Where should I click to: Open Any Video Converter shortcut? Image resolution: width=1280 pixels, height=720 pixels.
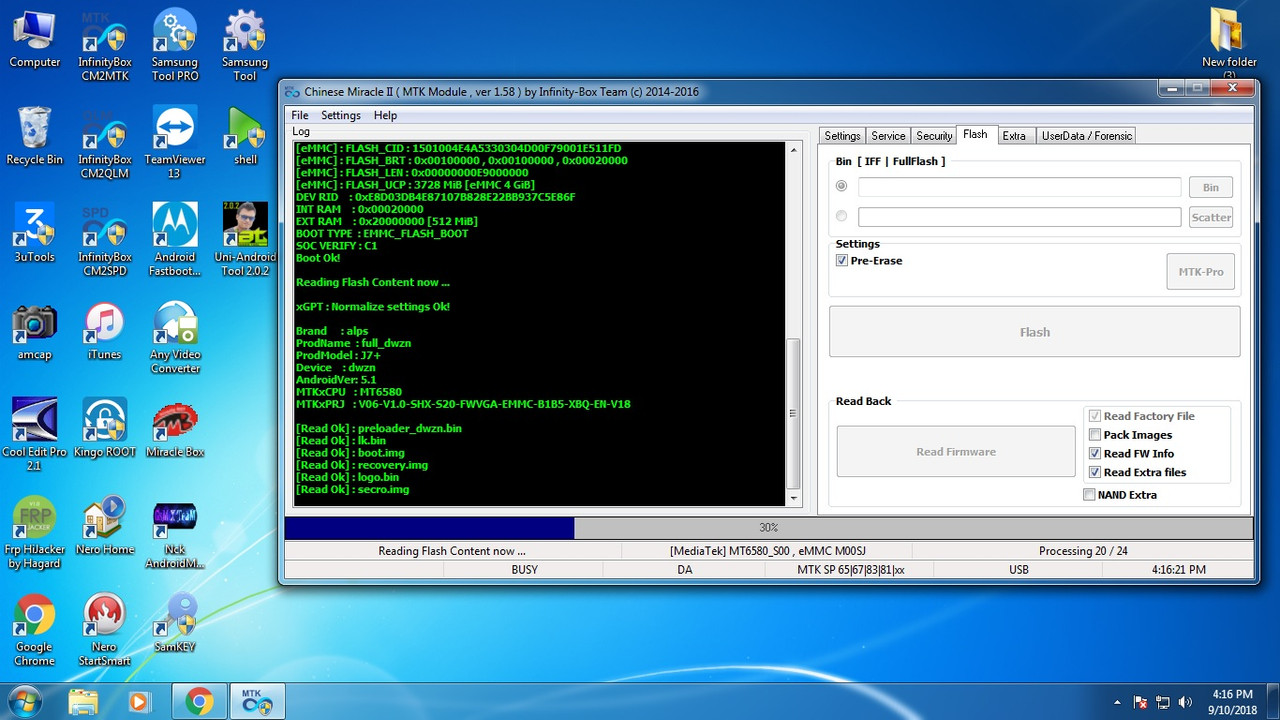[175, 338]
